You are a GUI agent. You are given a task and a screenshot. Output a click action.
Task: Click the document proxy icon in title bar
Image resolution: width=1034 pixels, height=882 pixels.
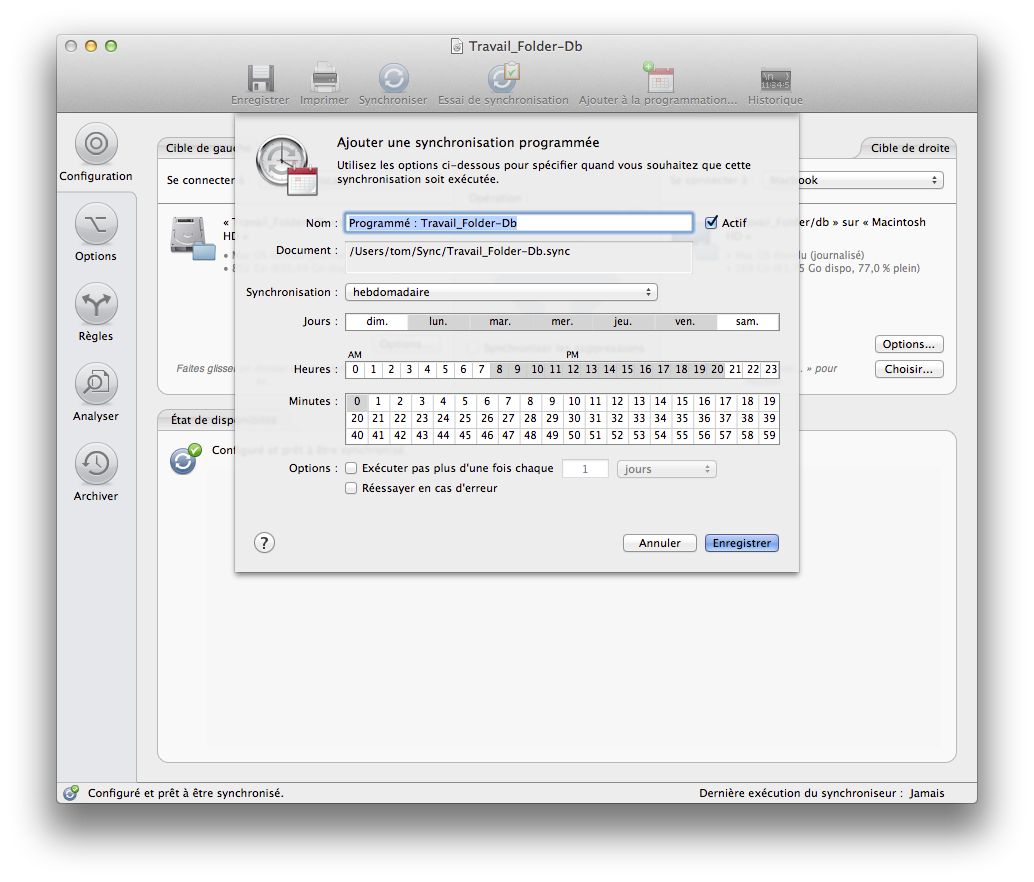click(x=456, y=46)
